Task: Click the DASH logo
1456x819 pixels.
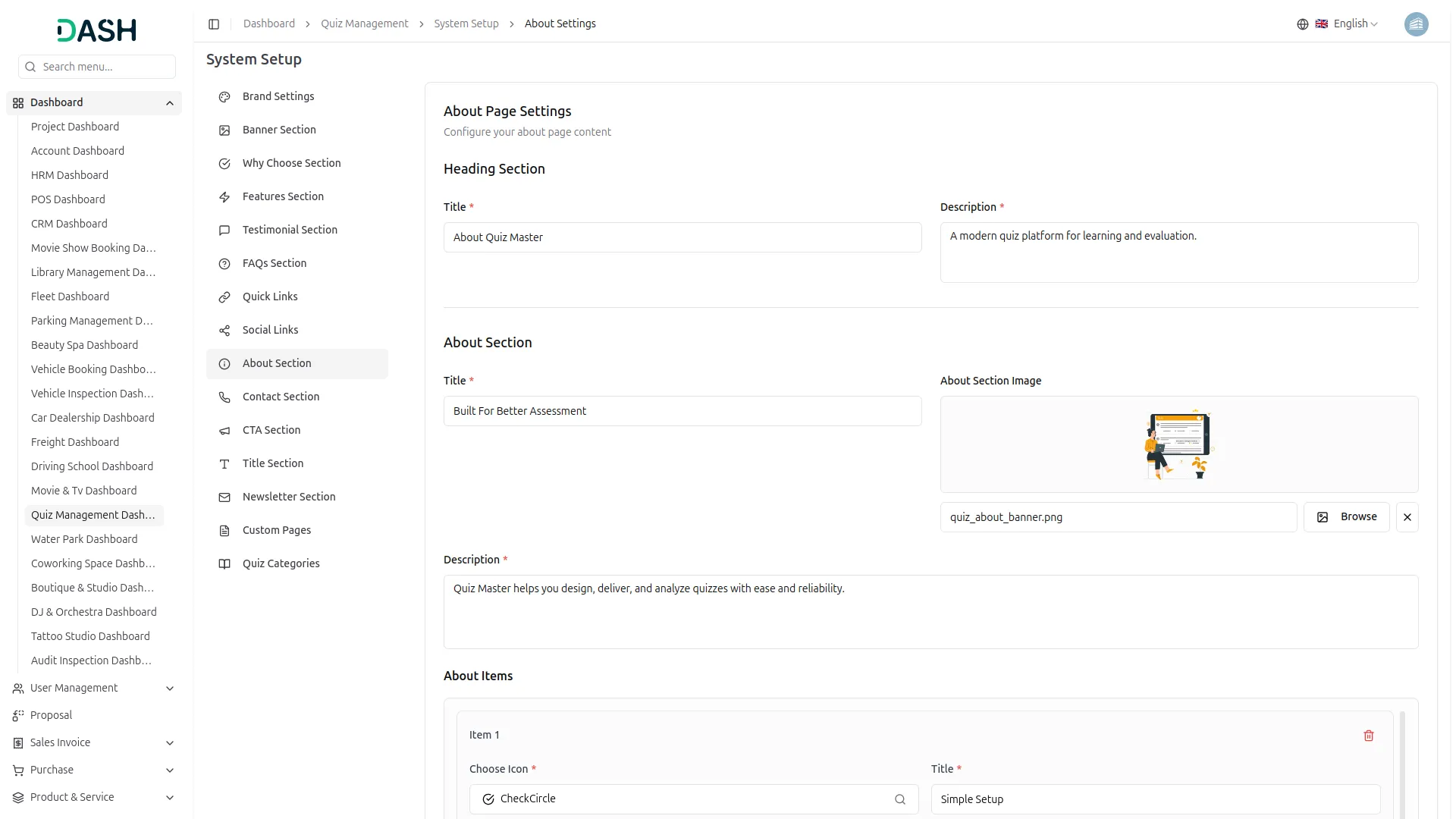Action: click(97, 30)
